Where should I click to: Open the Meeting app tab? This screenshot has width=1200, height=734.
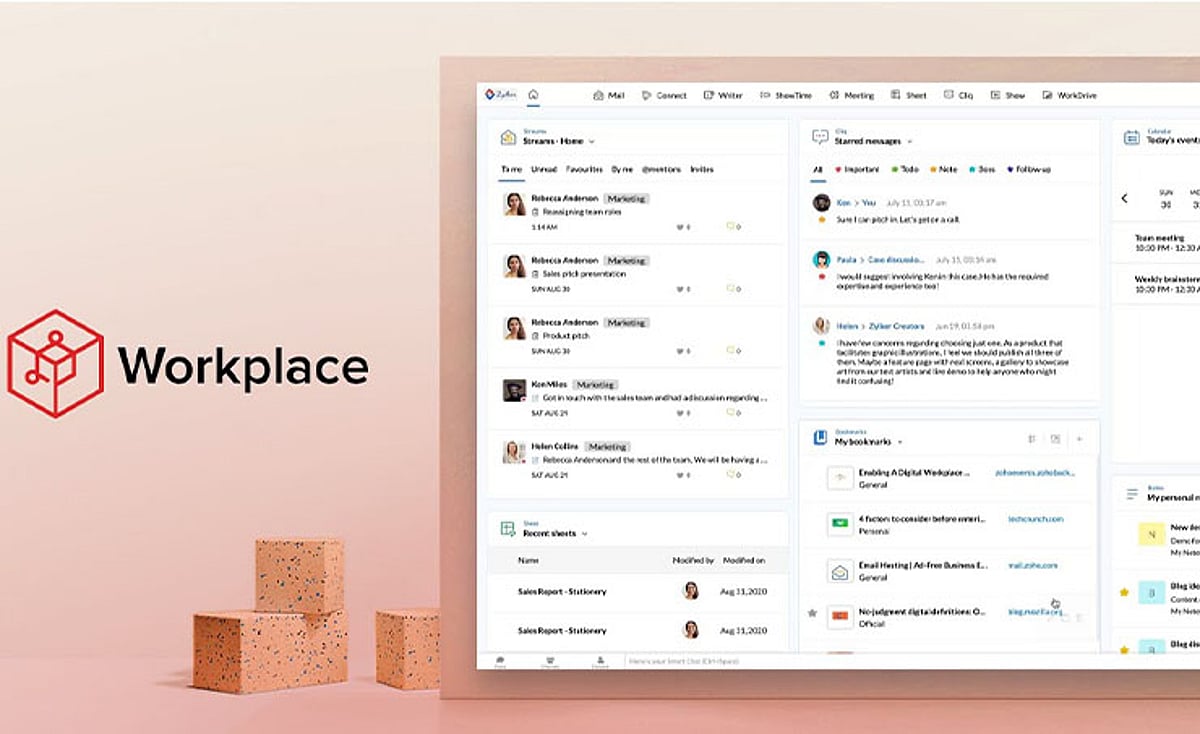[x=851, y=95]
